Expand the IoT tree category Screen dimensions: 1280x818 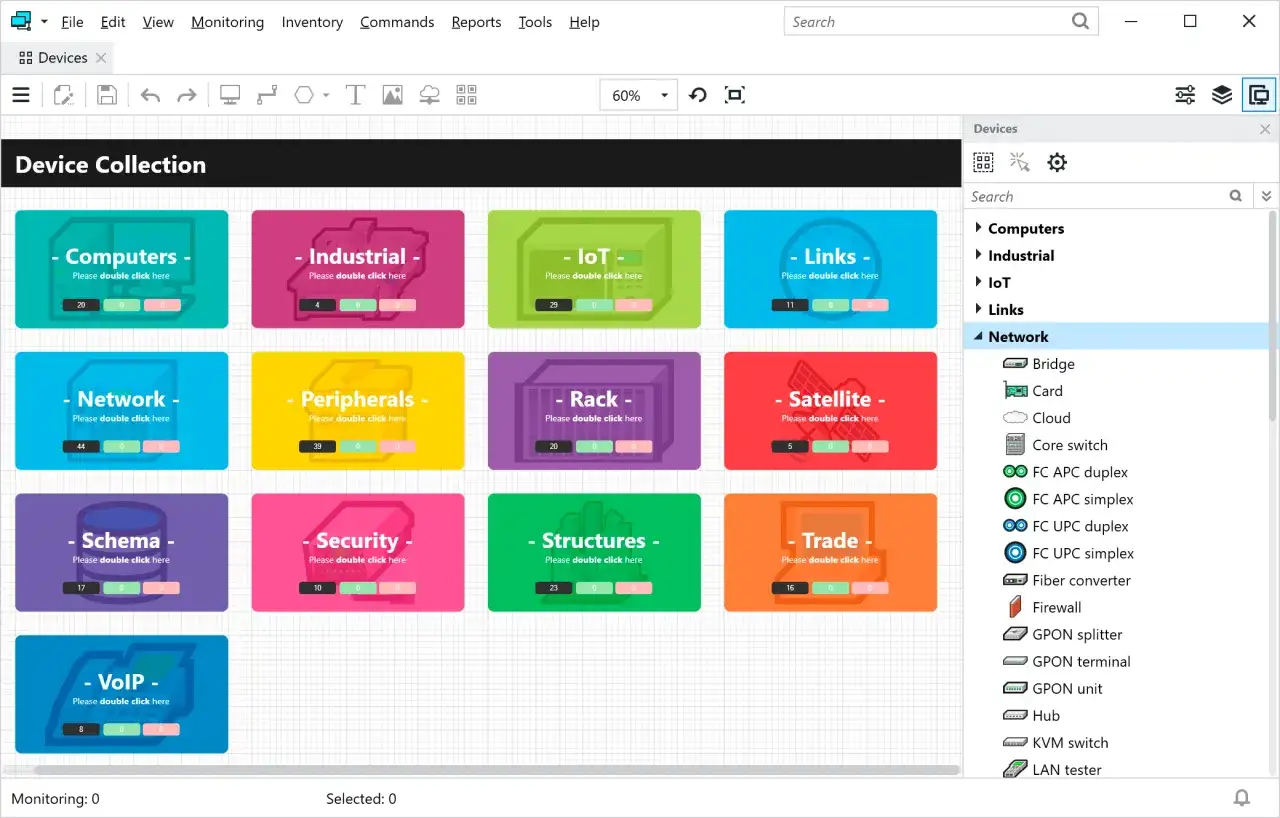978,282
